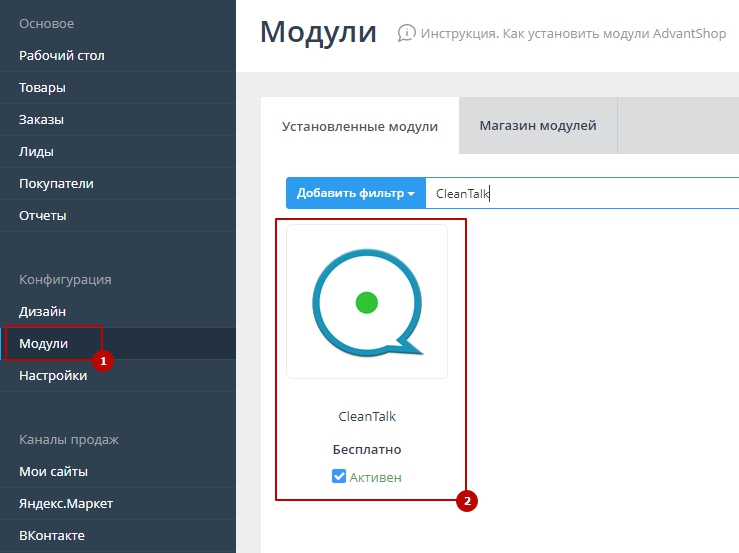This screenshot has height=553, width=739.
Task: Select the Установленные модули tab
Action: [x=360, y=127]
